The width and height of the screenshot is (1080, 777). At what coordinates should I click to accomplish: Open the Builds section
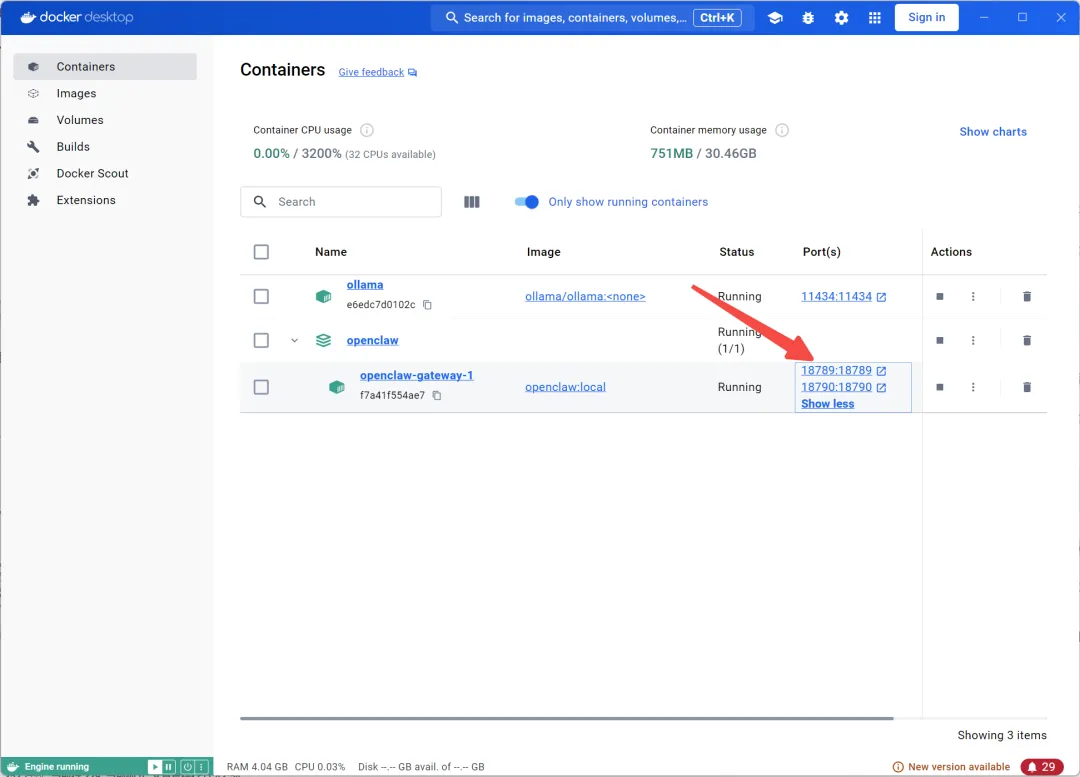(x=105, y=147)
